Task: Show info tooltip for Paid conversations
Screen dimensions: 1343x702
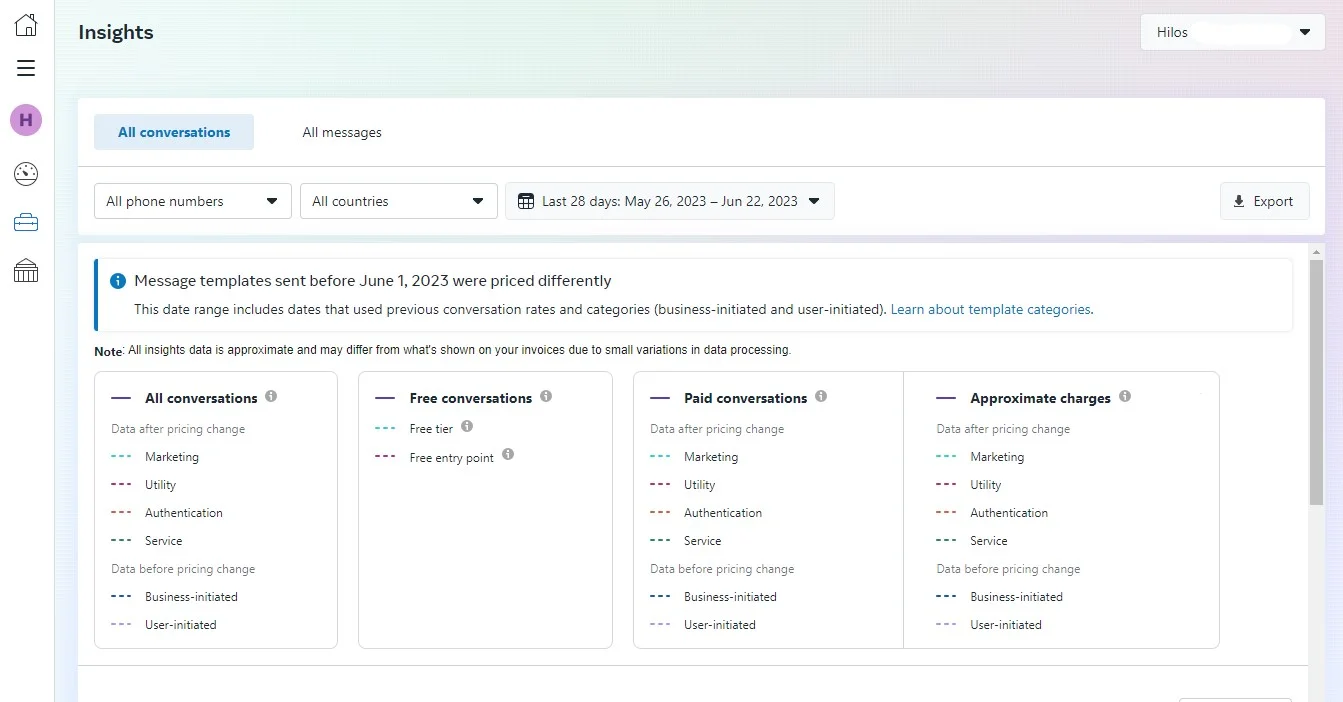Action: [821, 396]
